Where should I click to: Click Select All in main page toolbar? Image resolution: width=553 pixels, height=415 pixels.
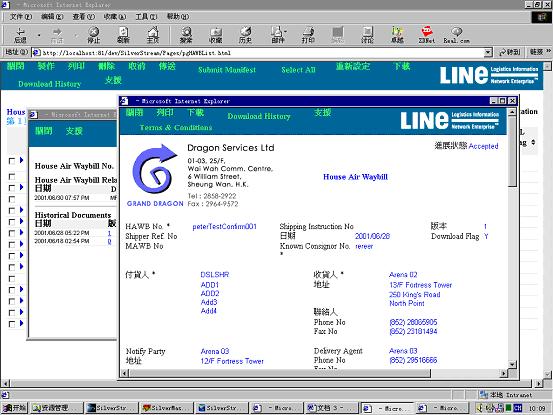298,70
